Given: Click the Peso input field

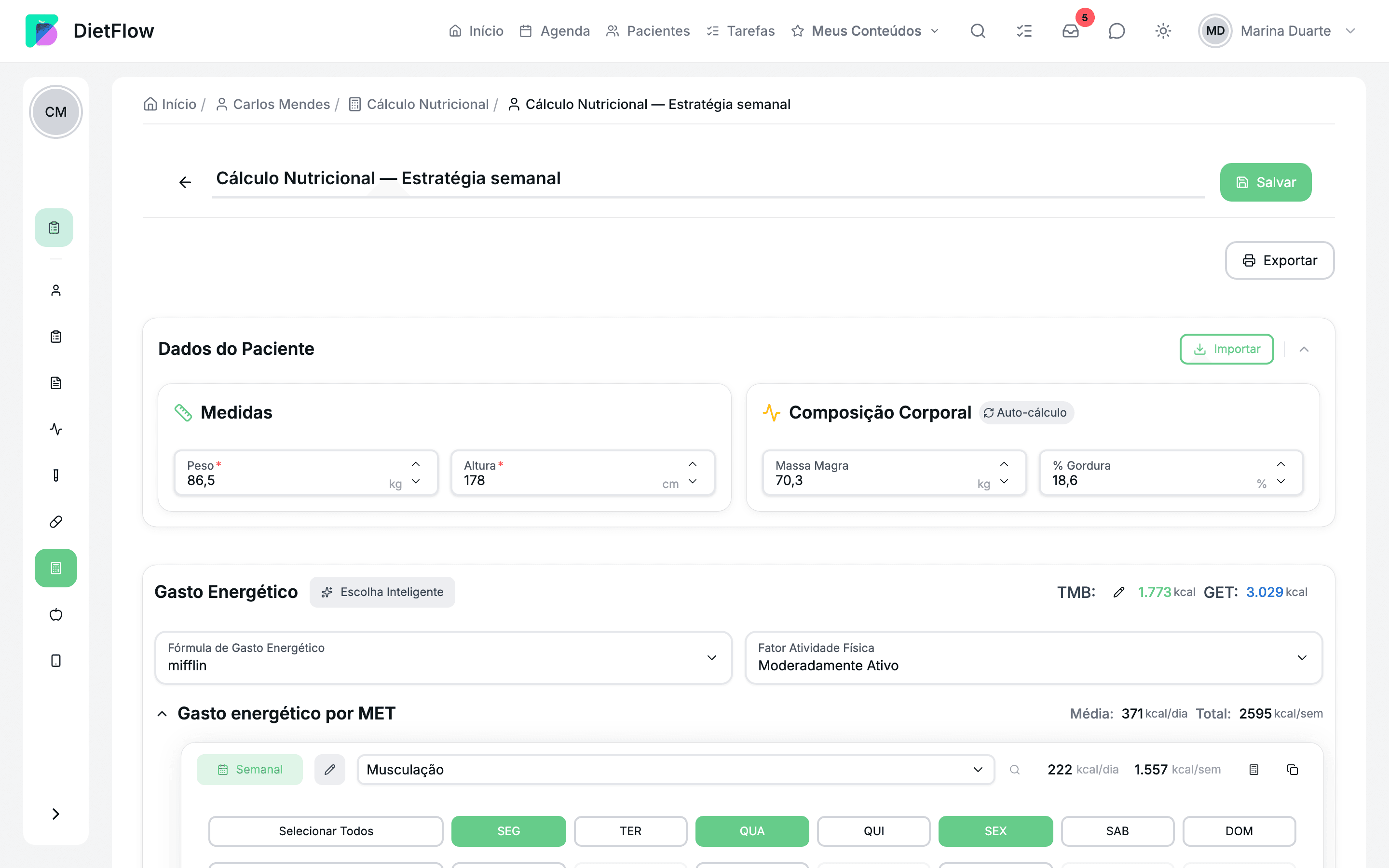Looking at the screenshot, I should pyautogui.click(x=306, y=473).
